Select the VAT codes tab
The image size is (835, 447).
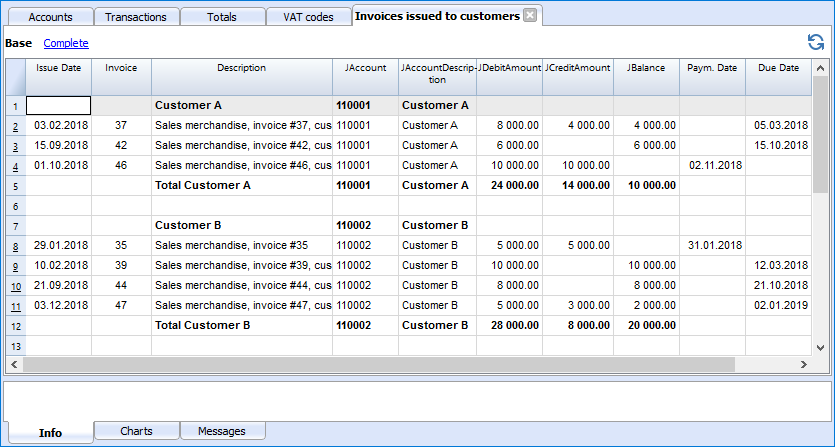(x=308, y=17)
